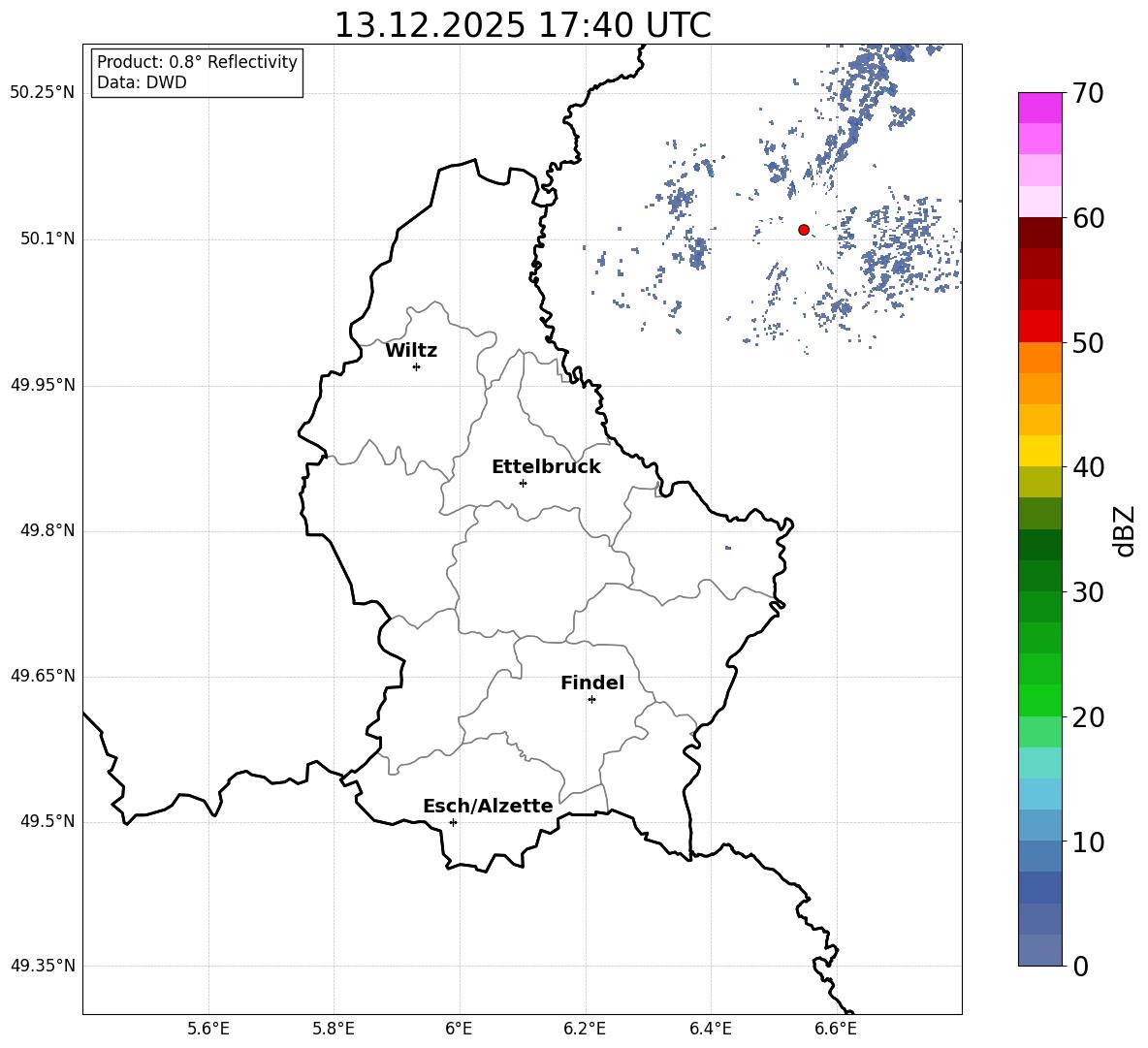This screenshot has width=1148, height=1048.
Task: Click the 49.35°N latitude label
Action: [43, 966]
